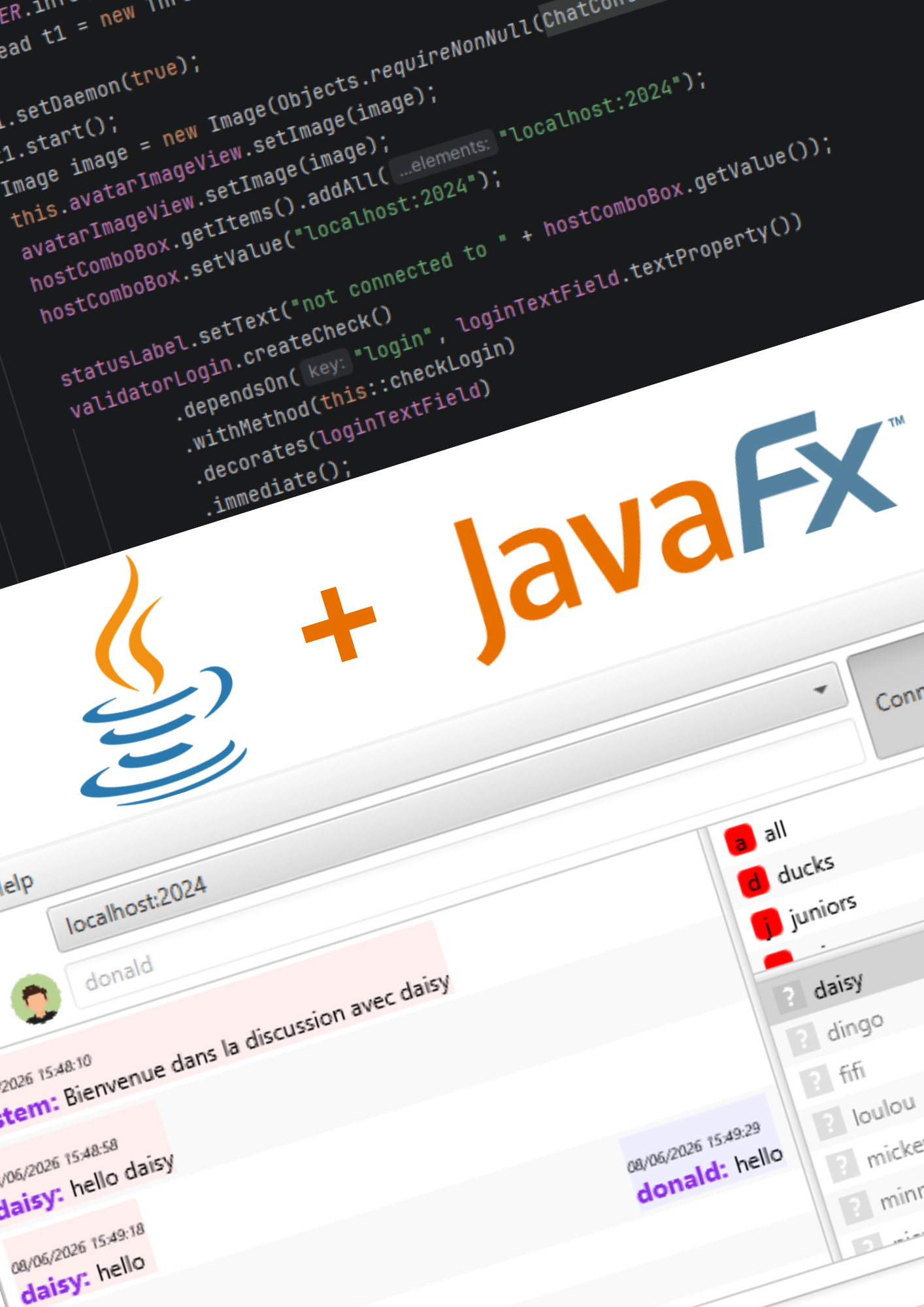
Task: Click the question mark icon beside fifi
Action: pos(816,1081)
